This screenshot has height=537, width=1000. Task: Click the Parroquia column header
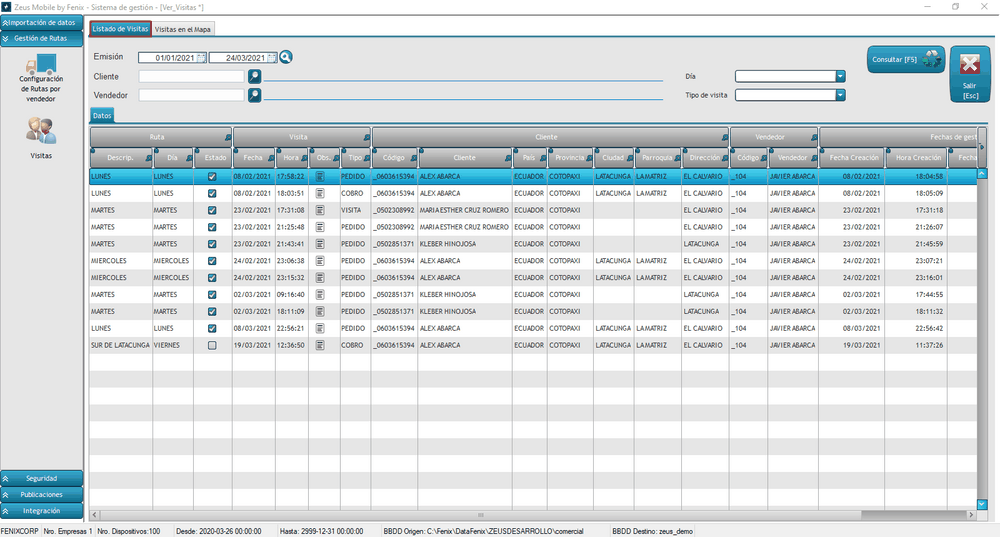[658, 158]
